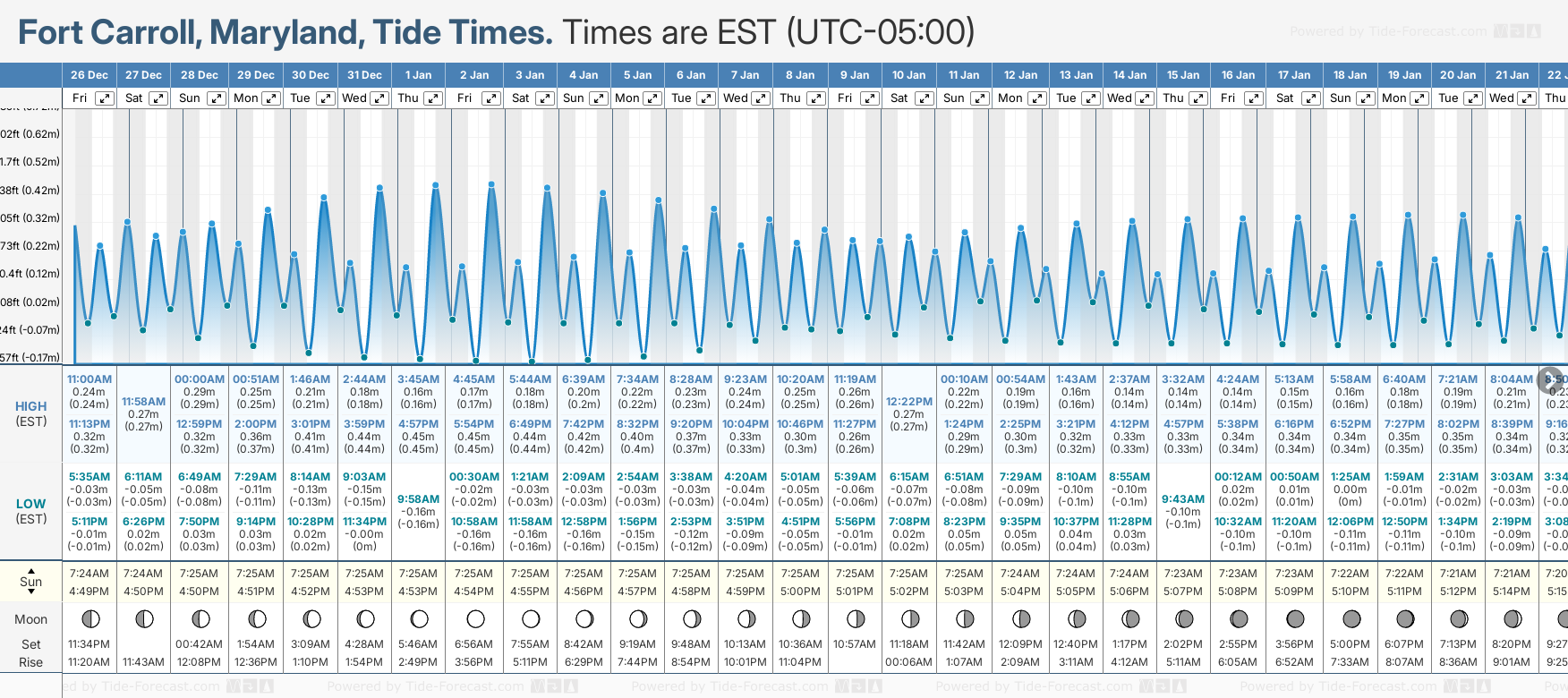Click the LOW (EST) row label
1568x698 pixels.
coord(31,511)
